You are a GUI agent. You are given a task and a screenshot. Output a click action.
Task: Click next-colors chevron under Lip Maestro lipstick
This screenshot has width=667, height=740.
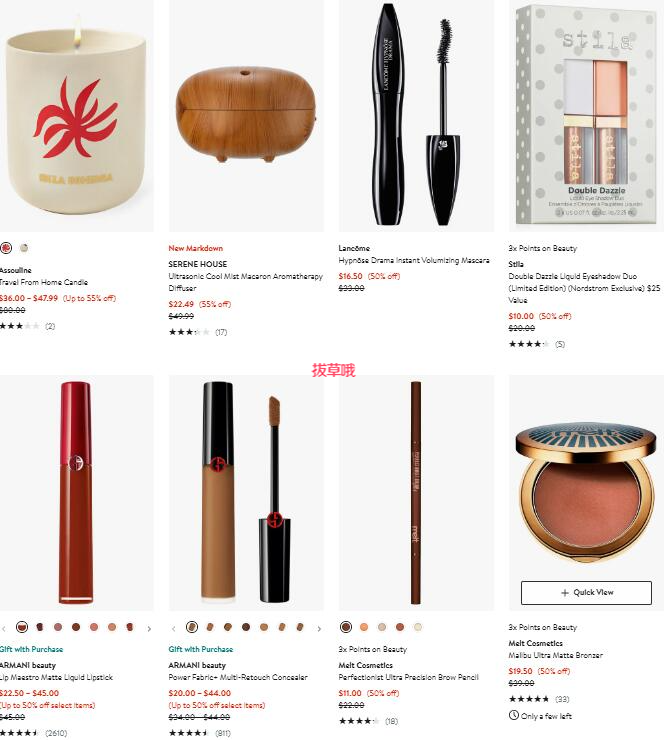pos(149,629)
